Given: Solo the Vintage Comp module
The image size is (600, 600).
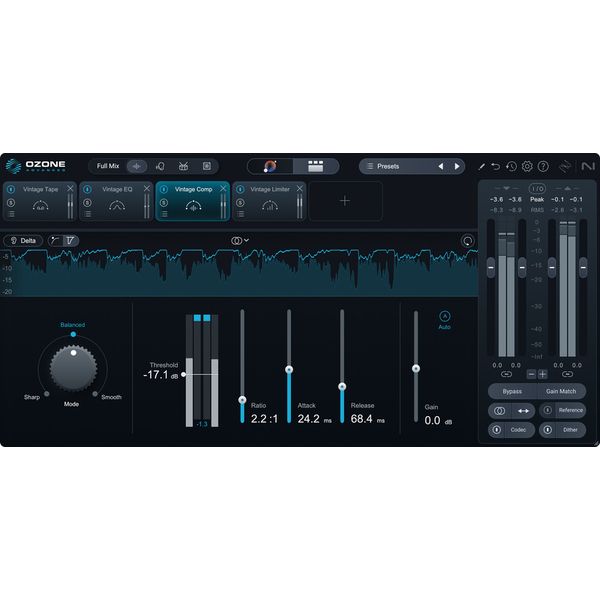Looking at the screenshot, I should point(164,202).
